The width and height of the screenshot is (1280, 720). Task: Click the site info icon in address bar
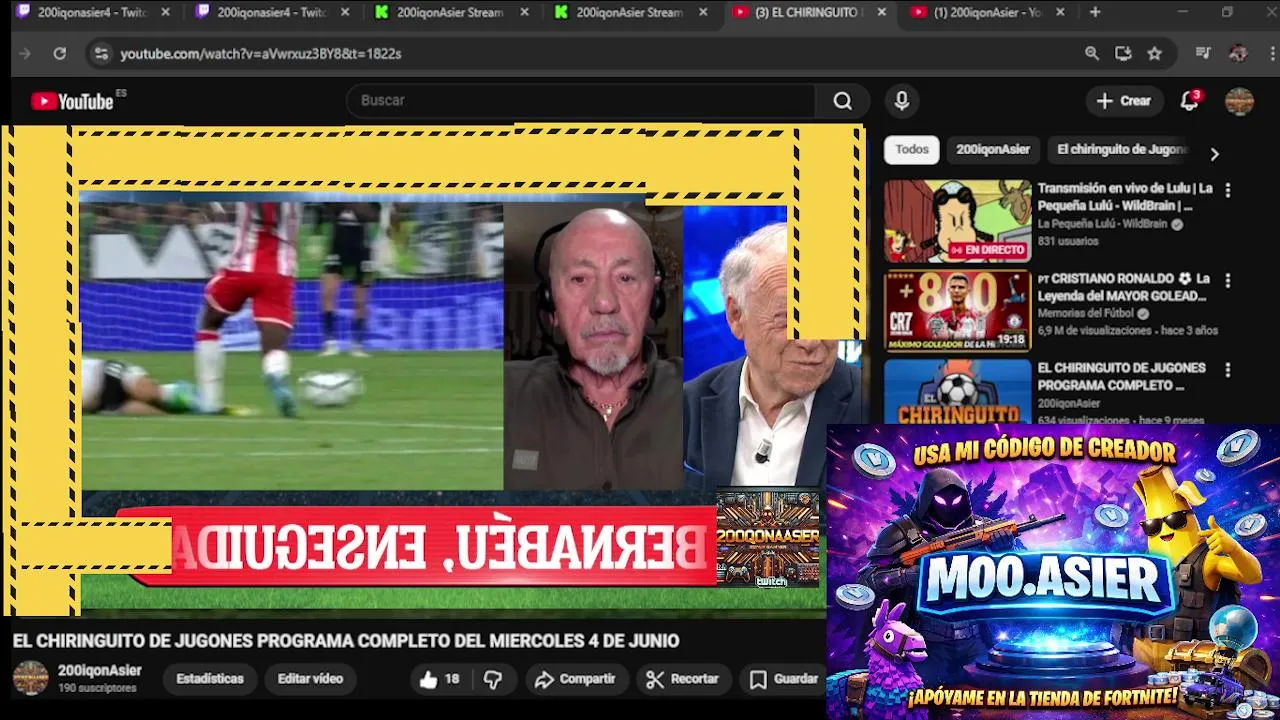point(100,54)
